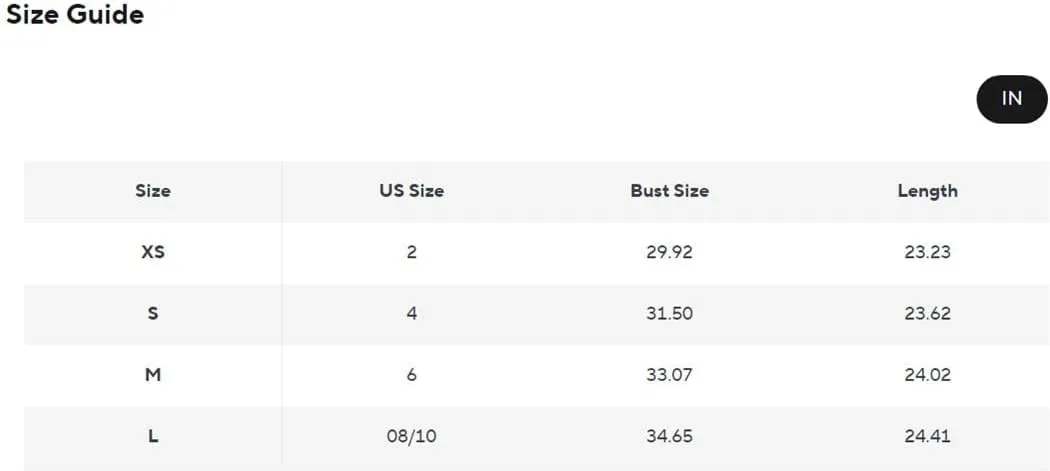Click bust size value 33.07
This screenshot has height=471, width=1050.
669,375
